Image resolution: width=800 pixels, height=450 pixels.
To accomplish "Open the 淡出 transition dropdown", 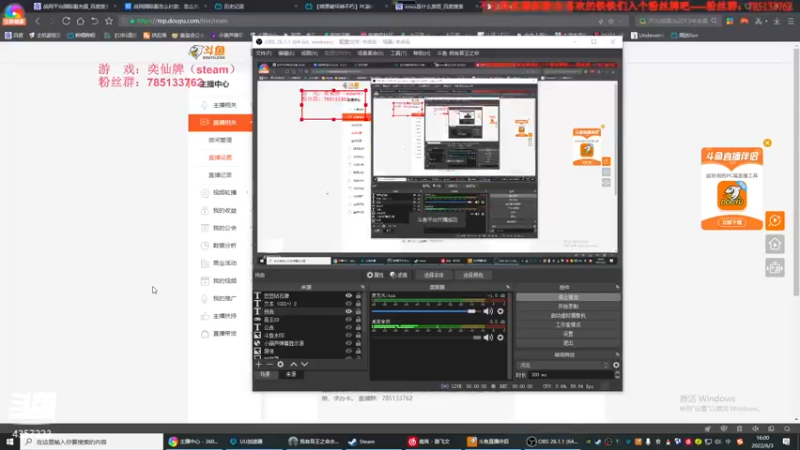I will coord(563,365).
